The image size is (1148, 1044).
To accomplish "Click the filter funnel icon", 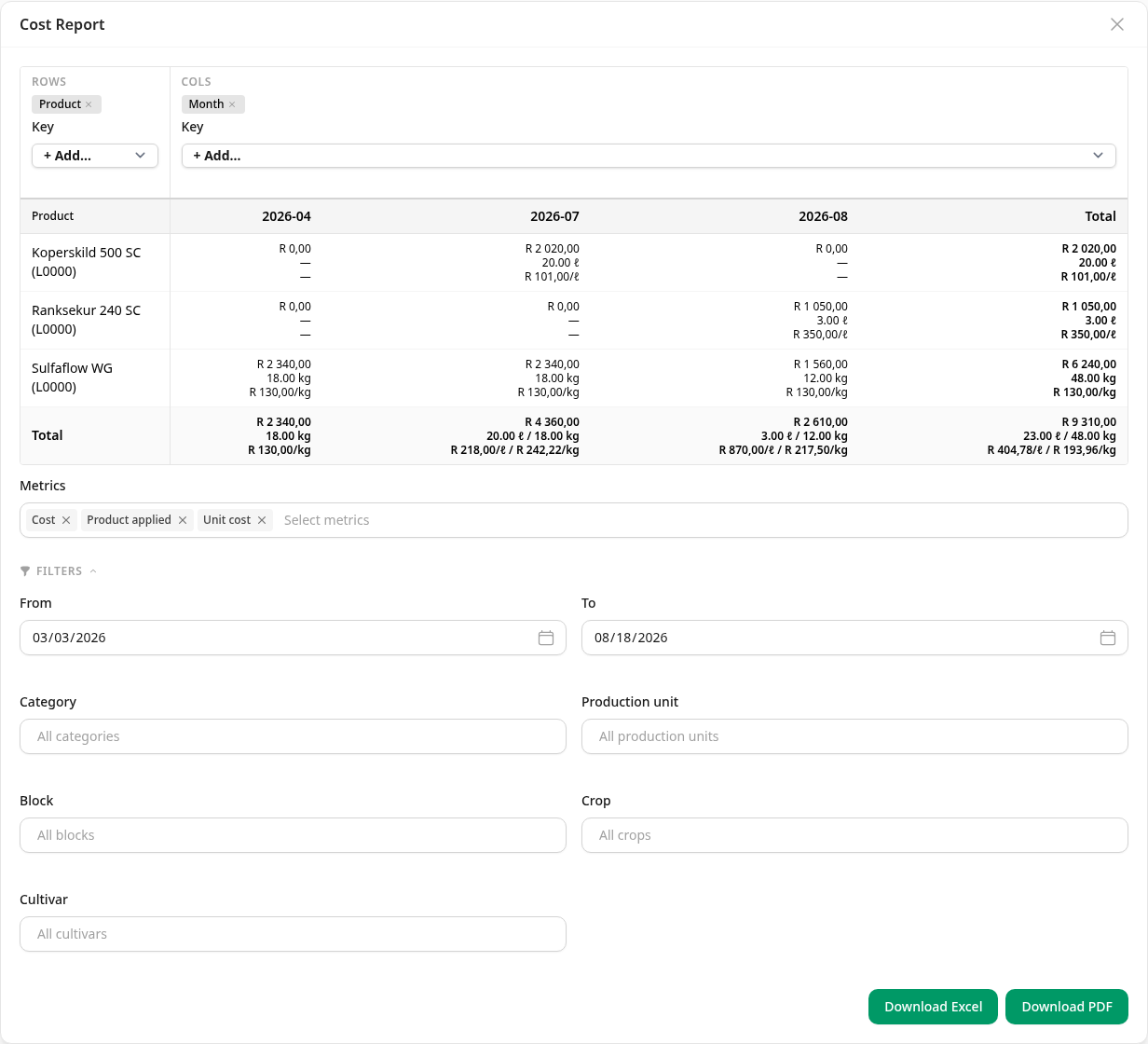I will pos(25,571).
